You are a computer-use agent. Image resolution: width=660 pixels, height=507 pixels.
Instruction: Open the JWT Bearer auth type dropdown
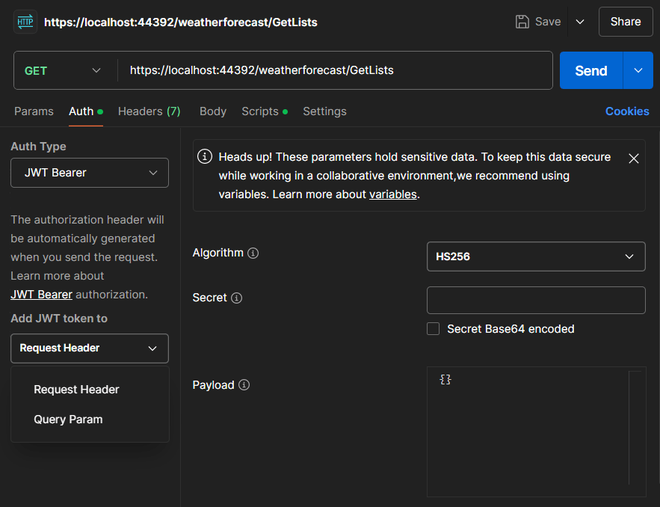point(90,173)
